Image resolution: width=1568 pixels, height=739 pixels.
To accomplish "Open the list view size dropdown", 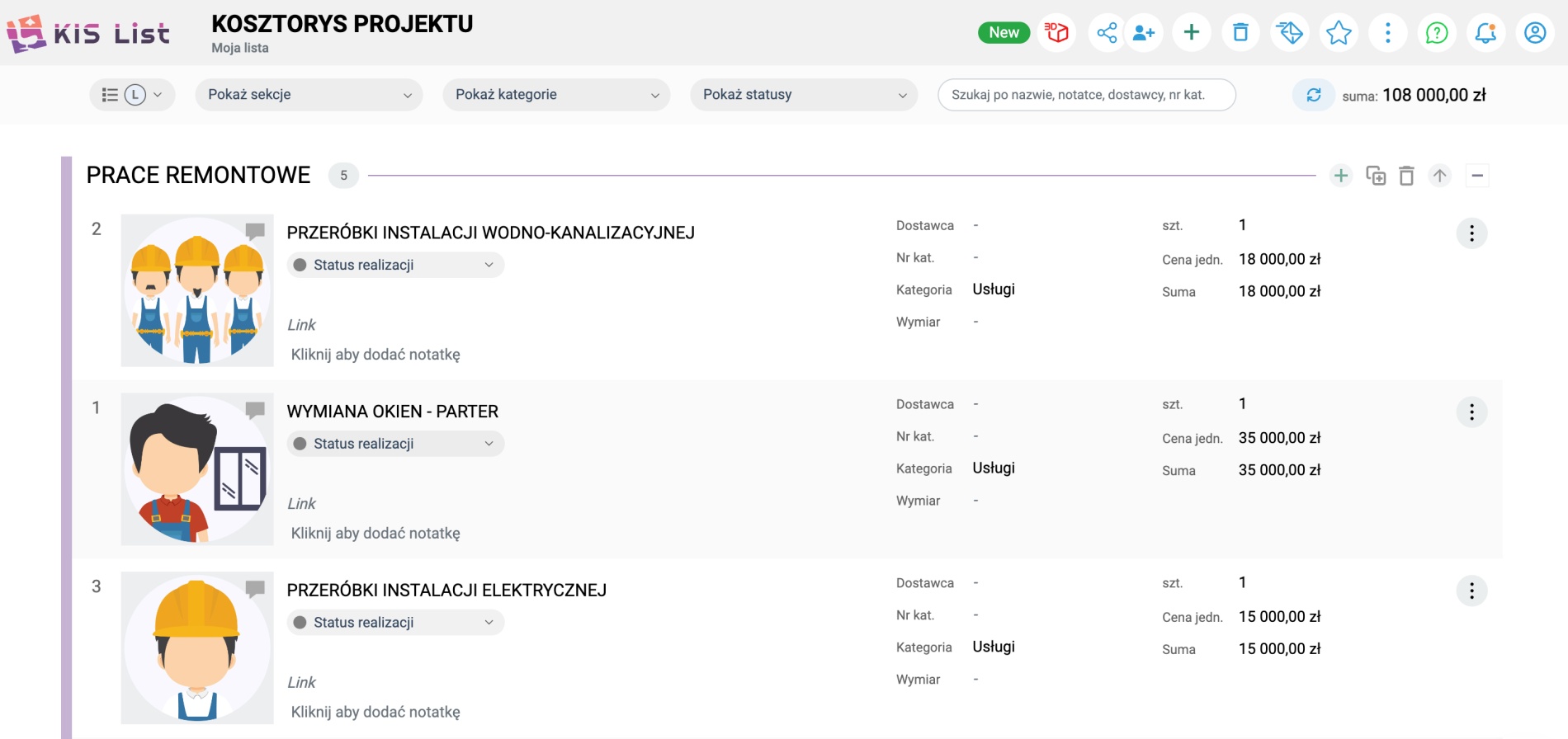I will pos(132,95).
